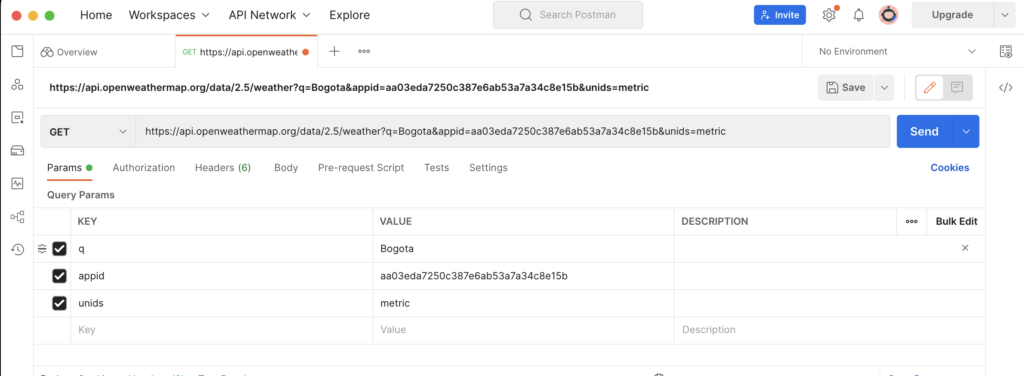The image size is (1024, 376).
Task: Switch to Overview tab
Action: point(69,52)
